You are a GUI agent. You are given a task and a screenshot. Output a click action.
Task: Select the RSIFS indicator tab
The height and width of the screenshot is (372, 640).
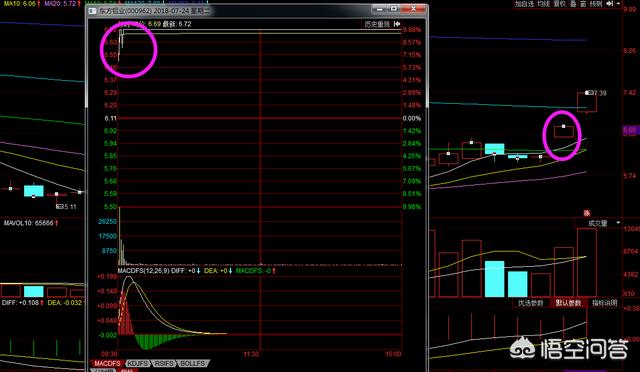(x=164, y=363)
